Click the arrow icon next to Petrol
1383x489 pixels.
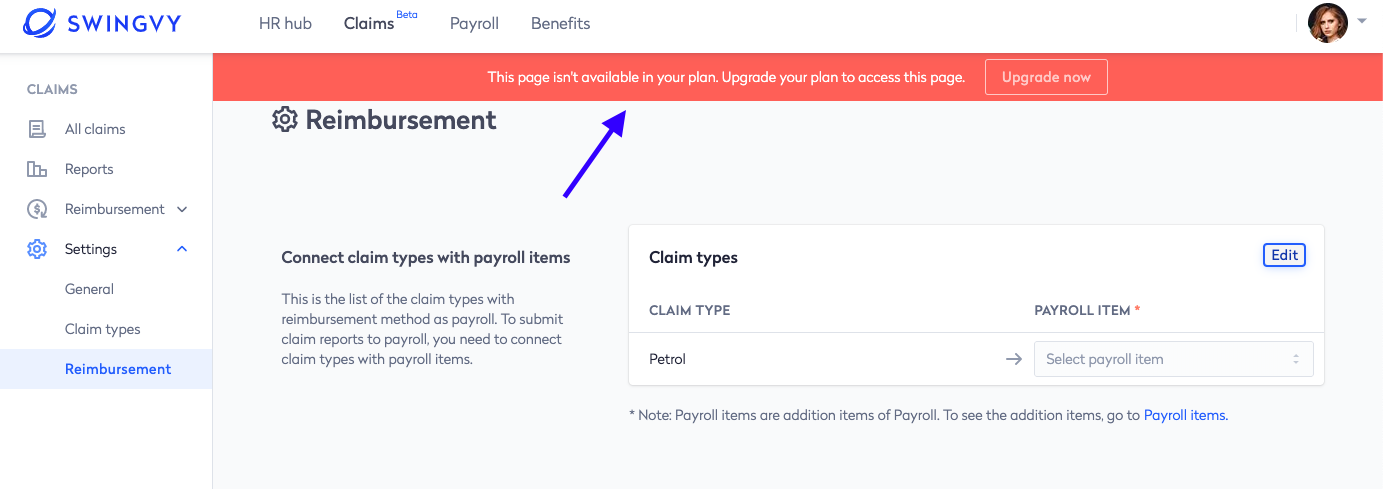pyautogui.click(x=1014, y=359)
